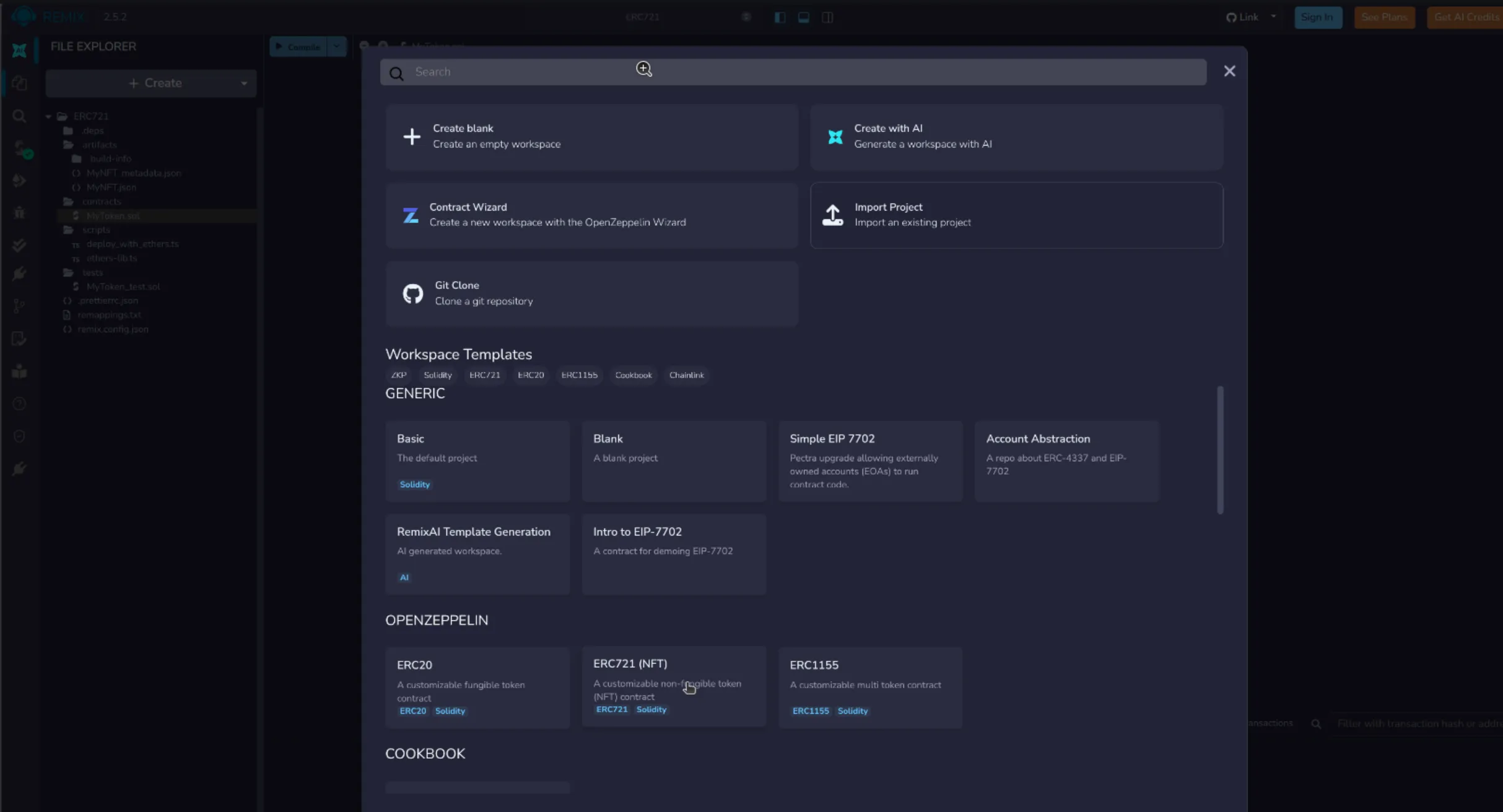Open the Git source control sidebar icon
Screen dimensions: 1503x812
coord(19,306)
